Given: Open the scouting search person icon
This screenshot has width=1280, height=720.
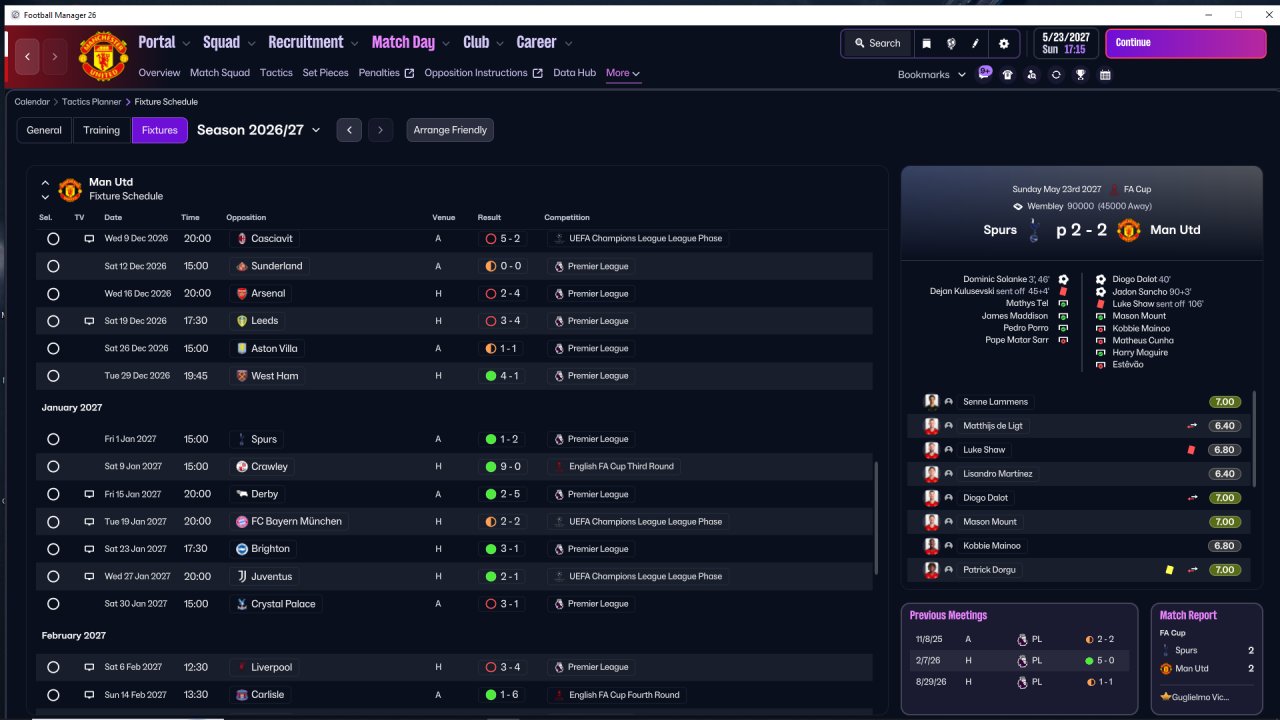Looking at the screenshot, I should coord(1031,75).
